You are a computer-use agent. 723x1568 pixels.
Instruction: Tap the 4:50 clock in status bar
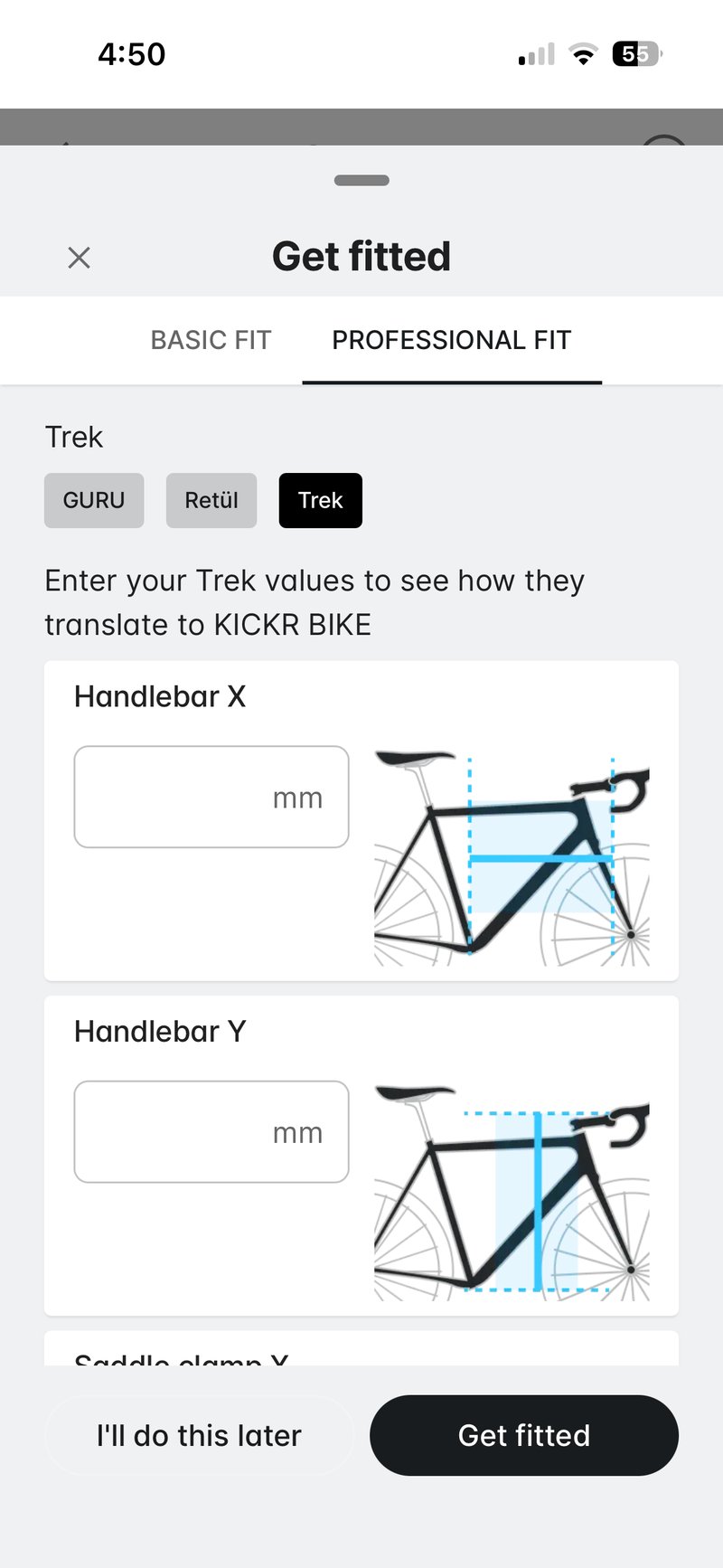click(x=132, y=54)
